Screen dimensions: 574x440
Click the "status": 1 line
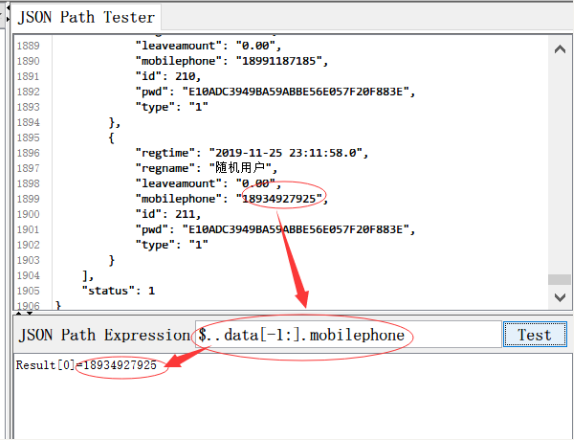pos(118,291)
